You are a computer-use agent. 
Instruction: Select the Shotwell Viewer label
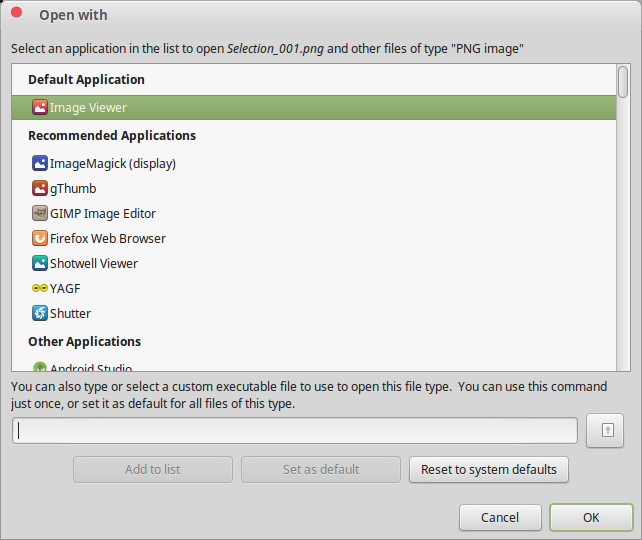pyautogui.click(x=94, y=264)
